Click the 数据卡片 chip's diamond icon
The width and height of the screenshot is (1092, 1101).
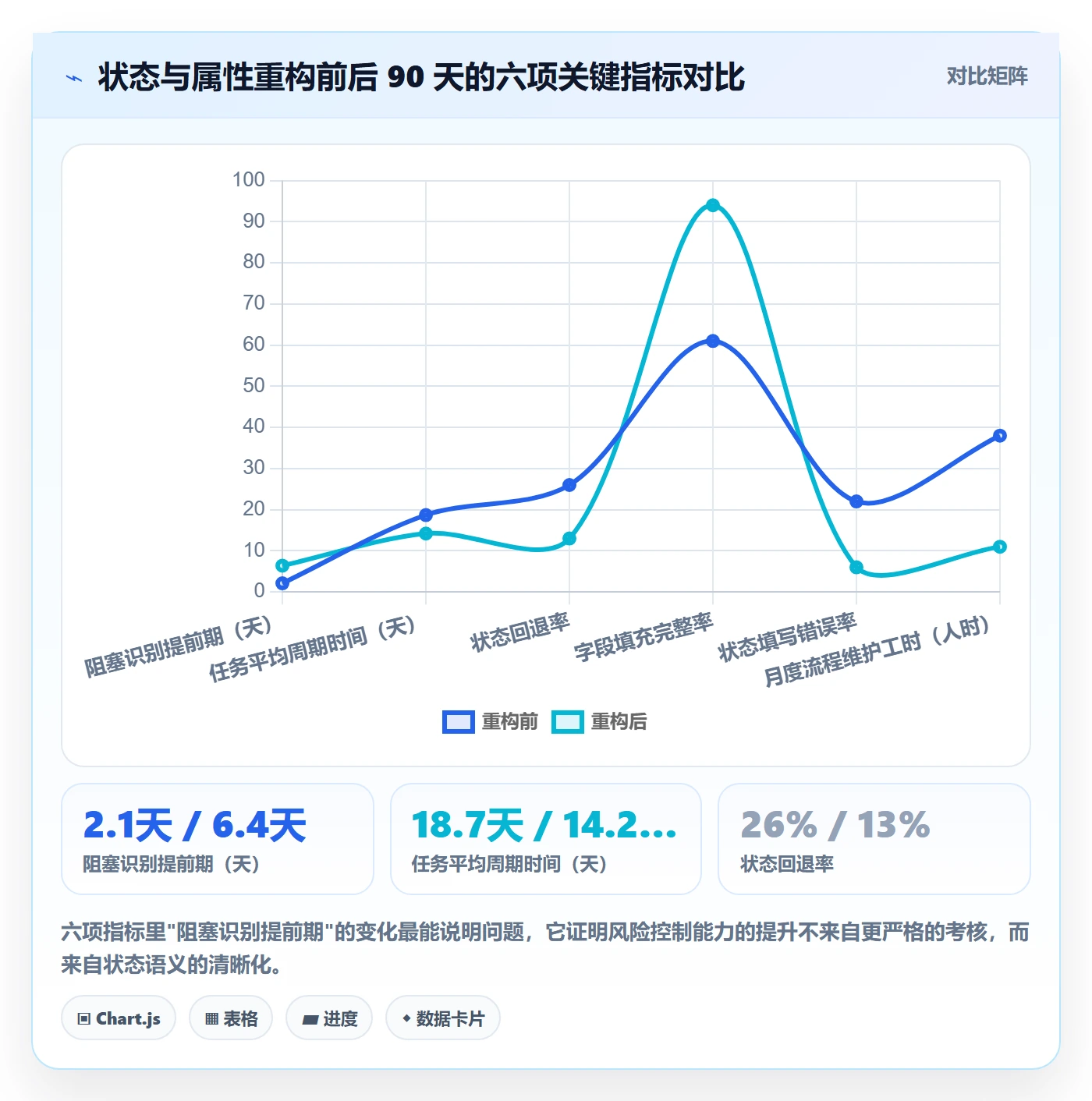(x=406, y=1018)
